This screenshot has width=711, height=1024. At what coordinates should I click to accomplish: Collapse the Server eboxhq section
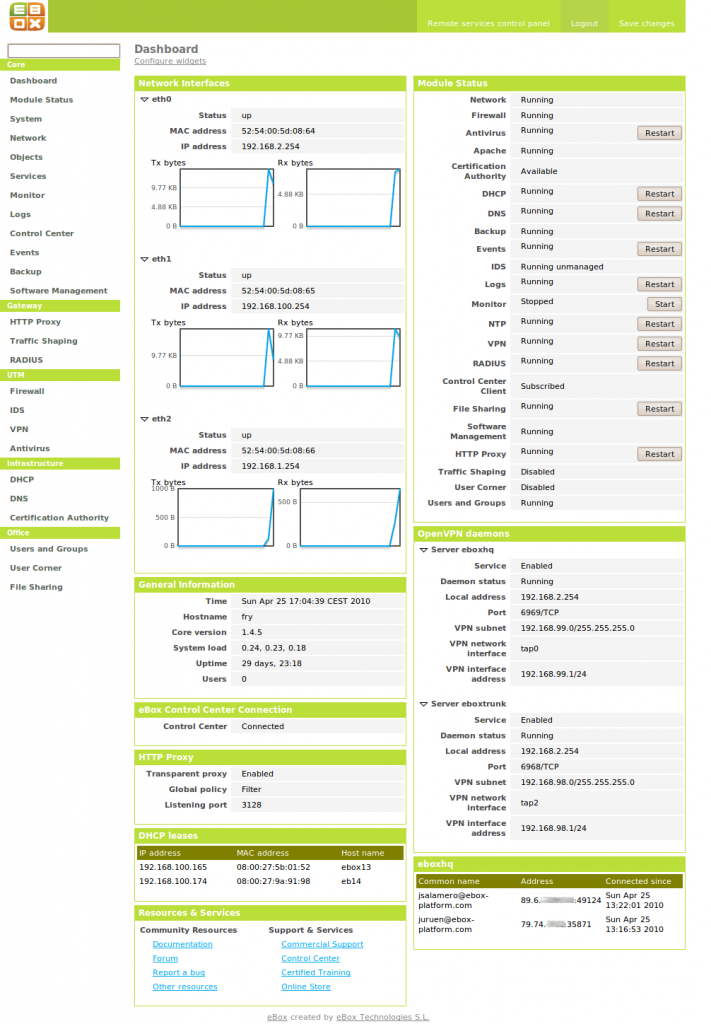tap(423, 550)
